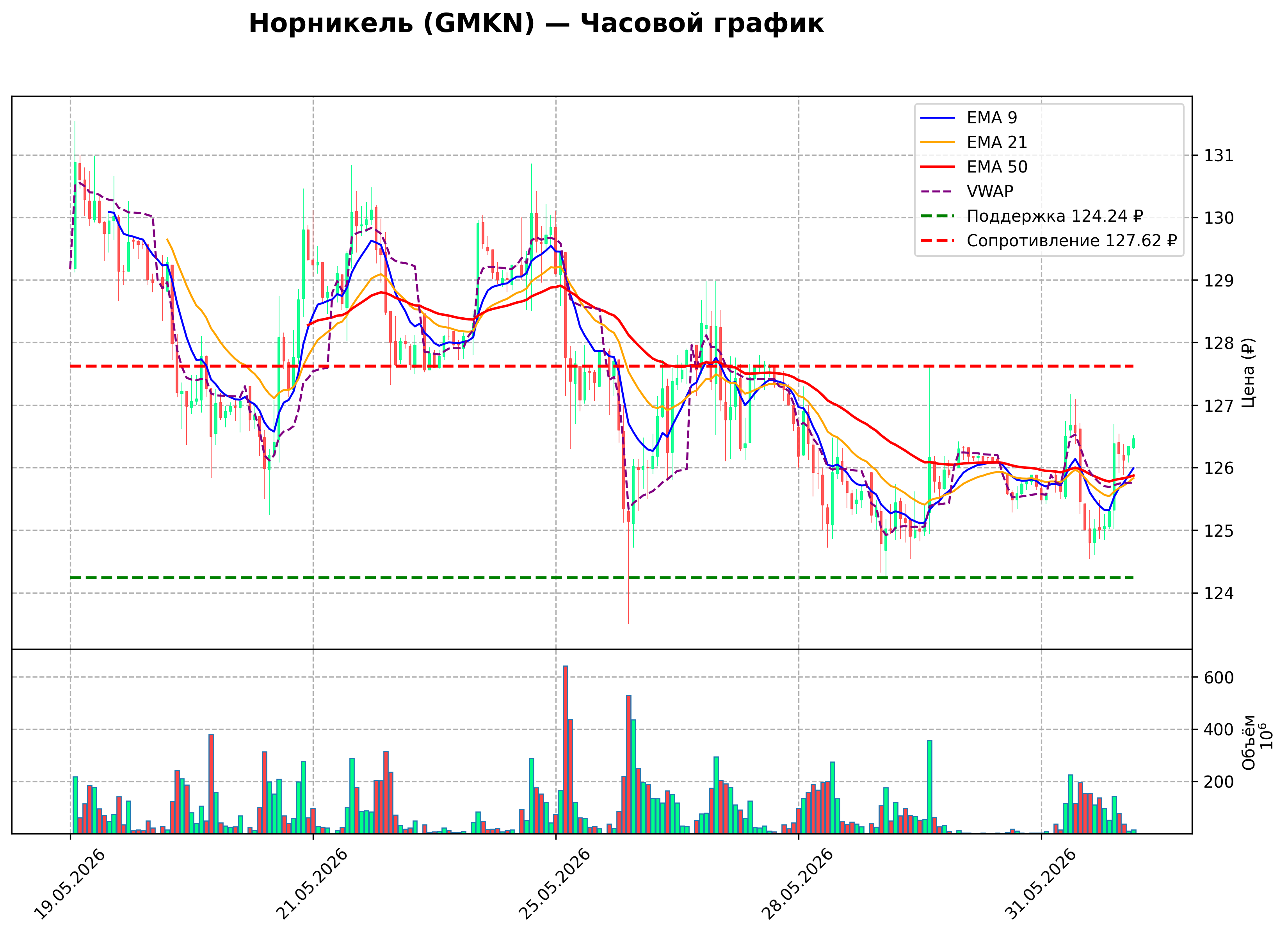Click the price axis label '131'

click(x=1219, y=156)
